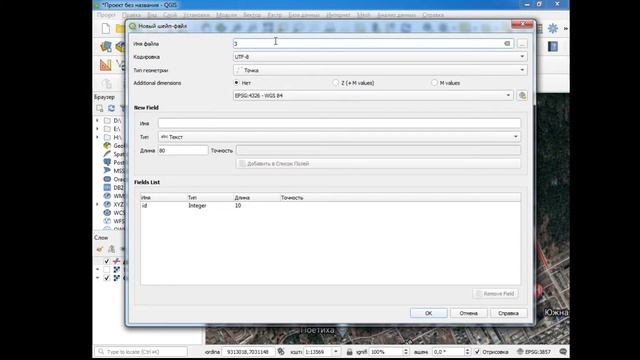Viewport: 640px width, 360px height.
Task: Expand the E:\ drive in Browser tree
Action: 97,129
